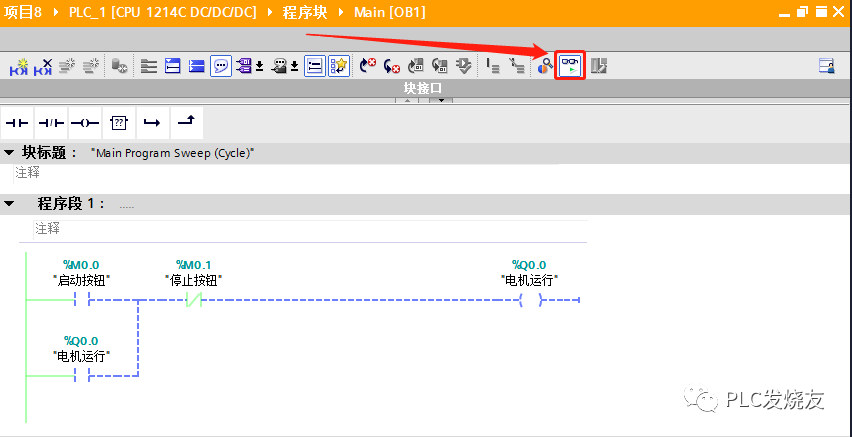Select the parallel %Q0.0 contact symbol
The image size is (852, 437).
(82, 375)
